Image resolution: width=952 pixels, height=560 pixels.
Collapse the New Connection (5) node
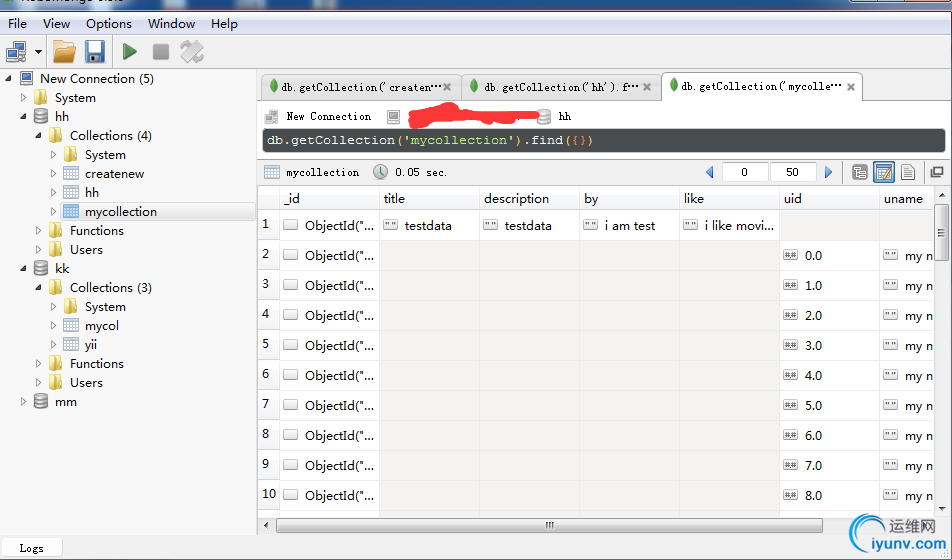point(8,78)
